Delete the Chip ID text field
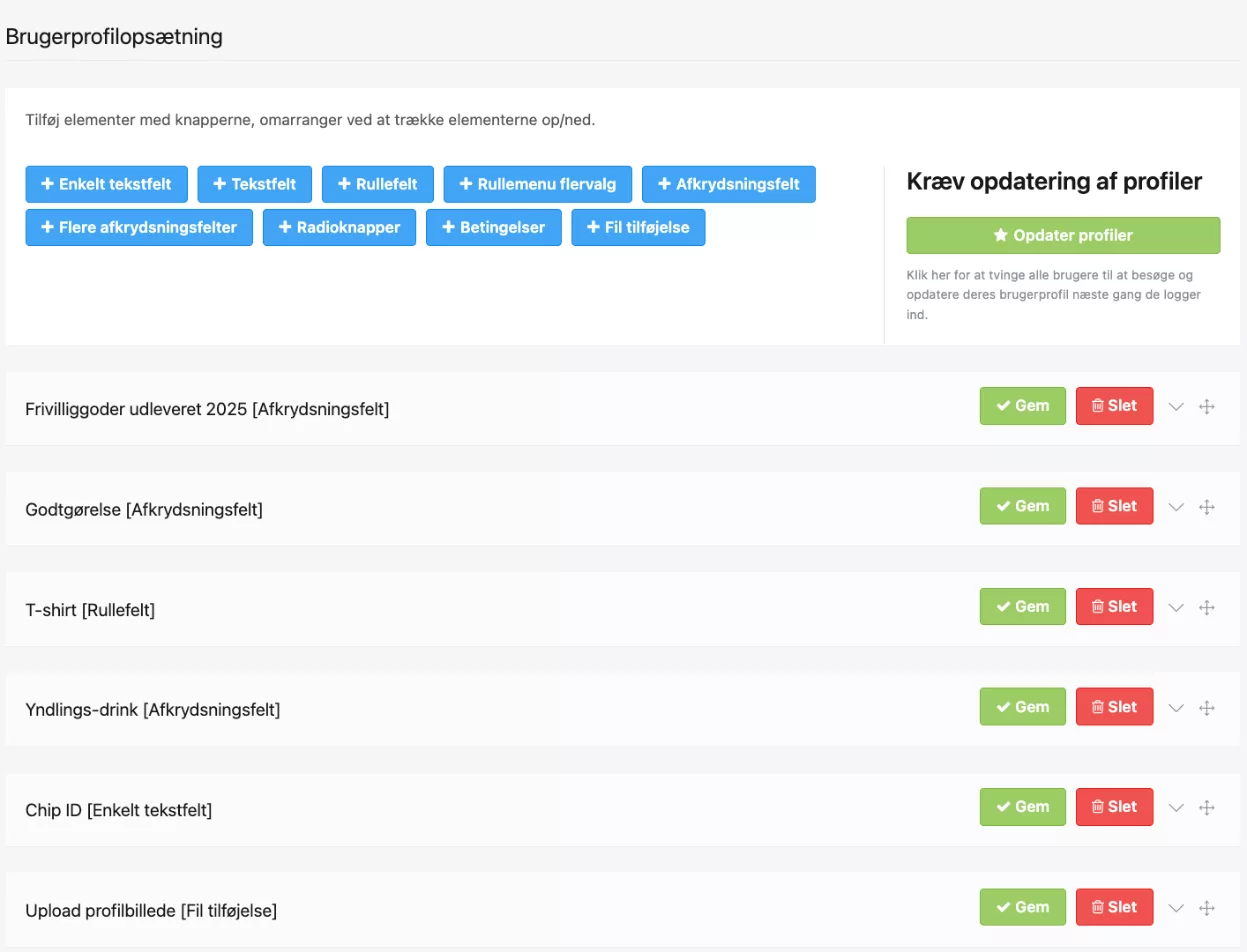This screenshot has width=1247, height=952. click(x=1114, y=807)
